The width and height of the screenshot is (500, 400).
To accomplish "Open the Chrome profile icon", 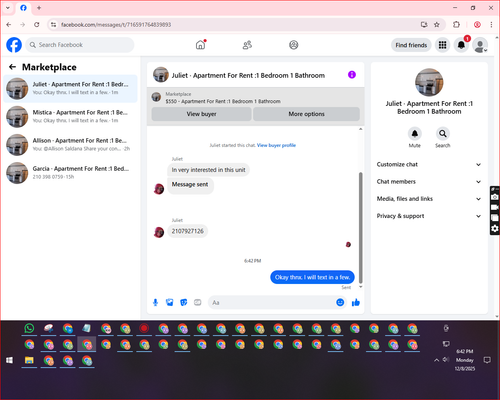I will pos(477,25).
